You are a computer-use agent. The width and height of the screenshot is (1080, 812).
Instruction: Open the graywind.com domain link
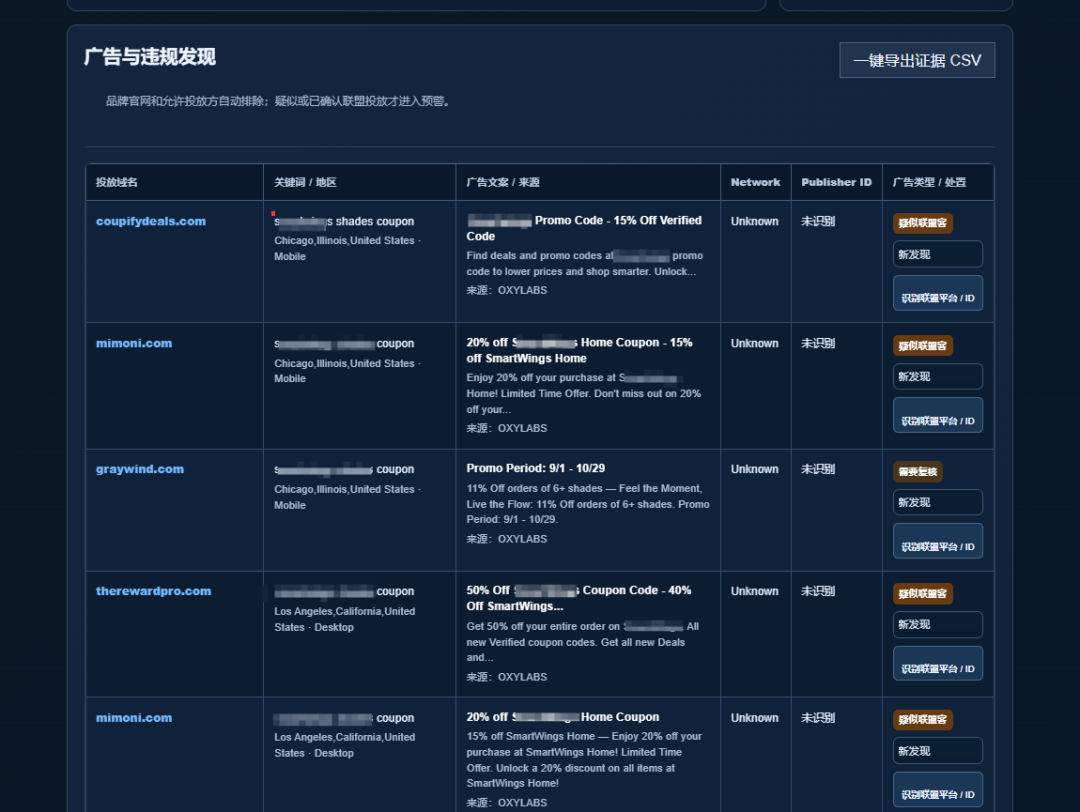140,469
